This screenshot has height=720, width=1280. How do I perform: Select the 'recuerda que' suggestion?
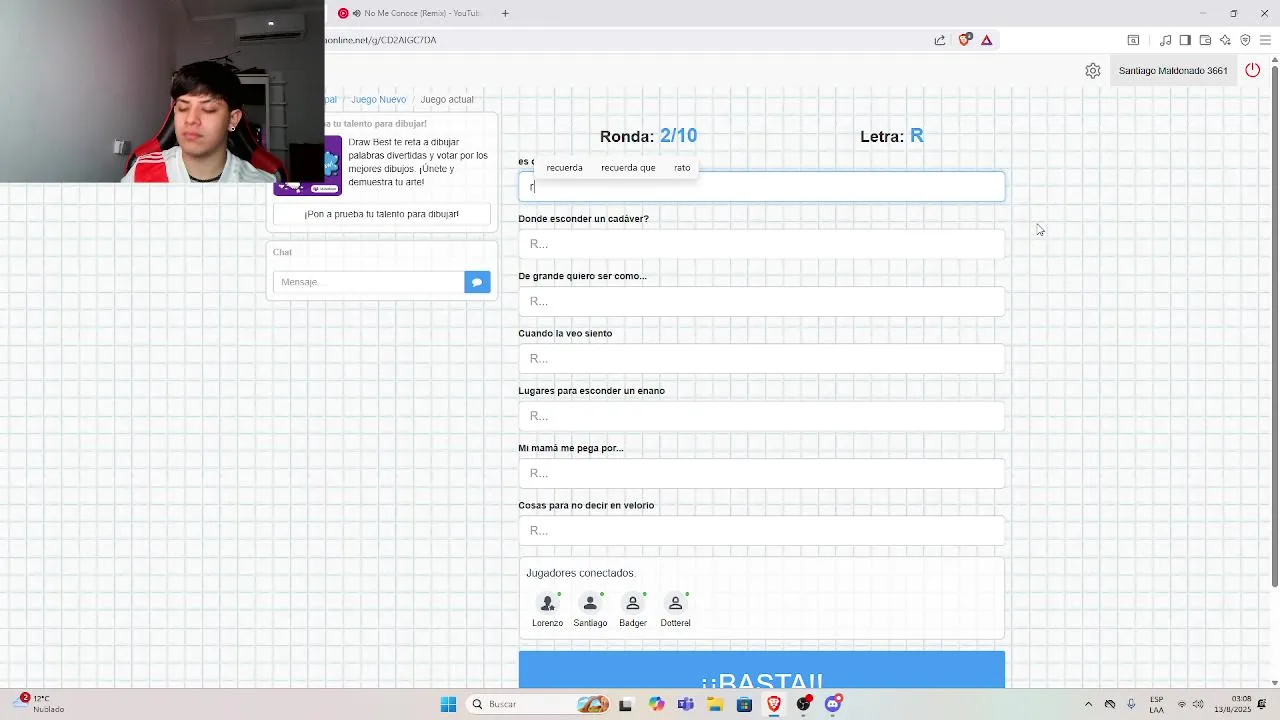pos(628,168)
